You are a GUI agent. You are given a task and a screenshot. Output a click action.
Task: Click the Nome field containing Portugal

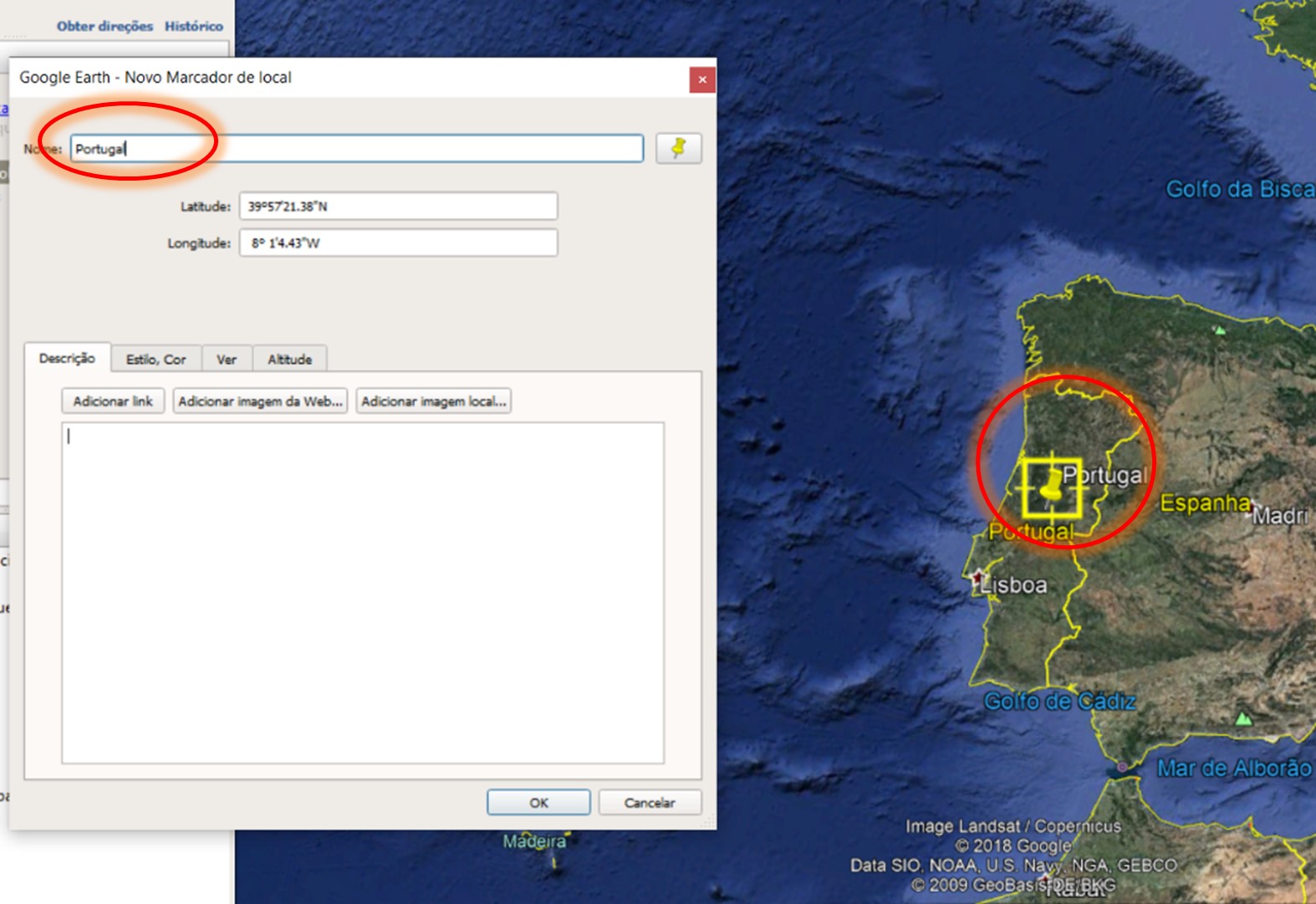pos(356,149)
